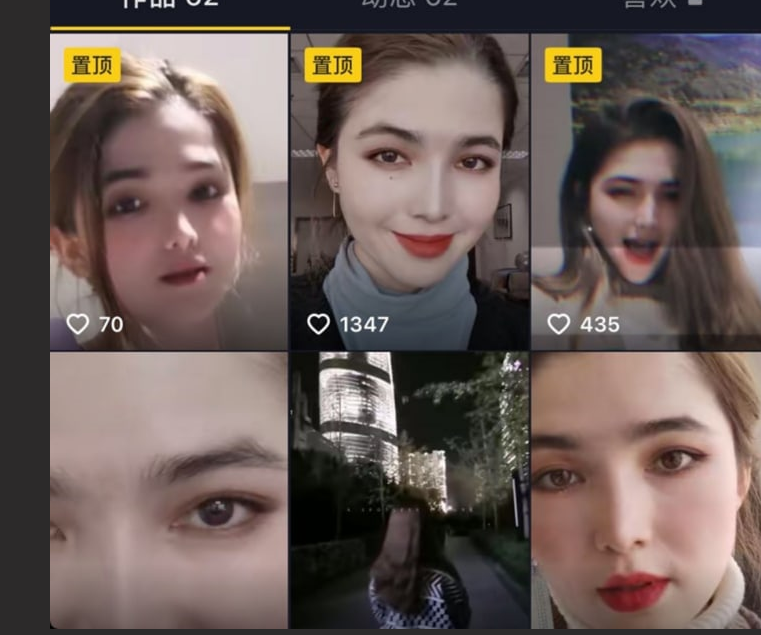Image resolution: width=761 pixels, height=635 pixels.
Task: Open the bottom-right red lipstick video
Action: point(646,490)
